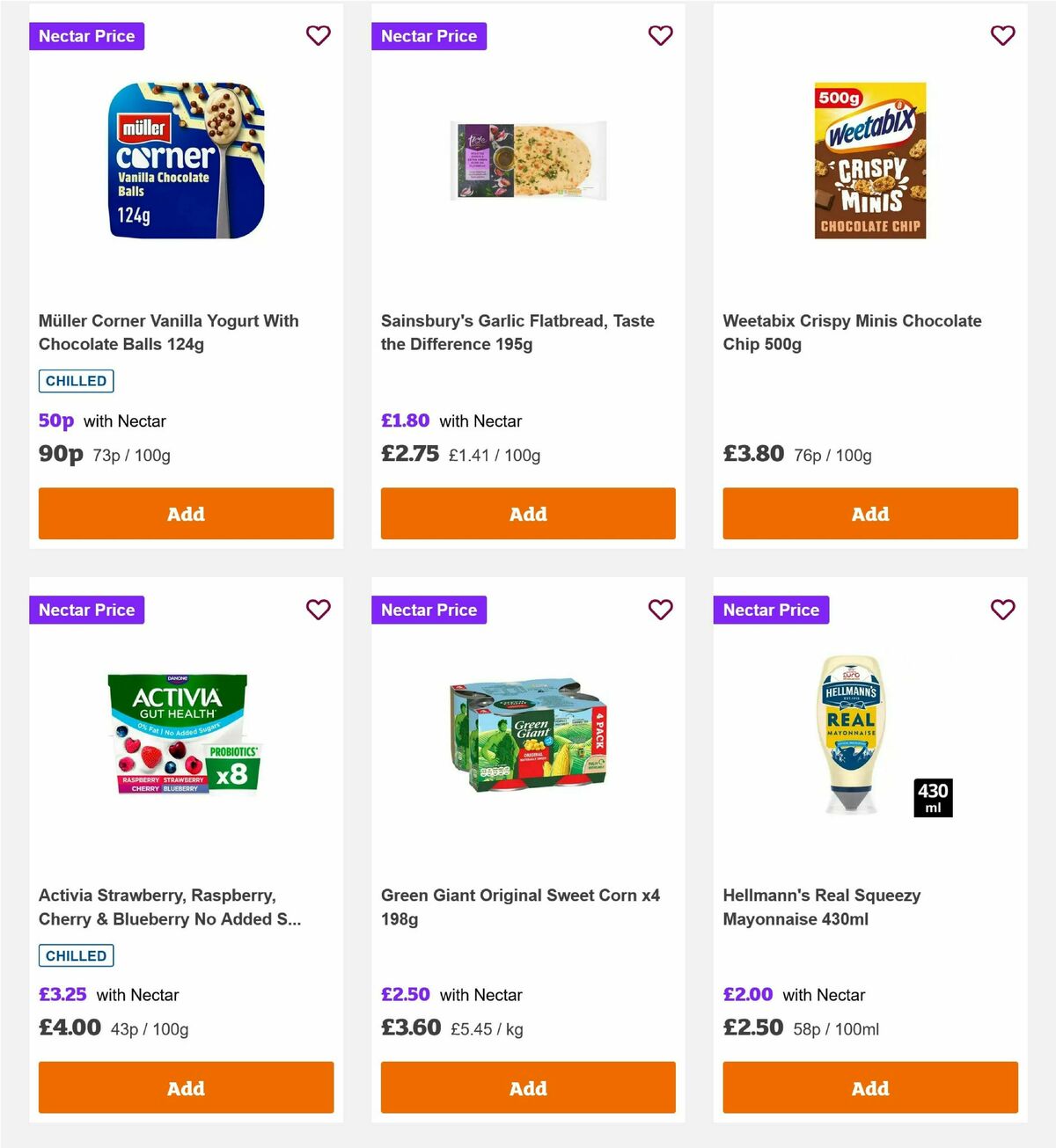Open Sainsbury's Garlic Flatbread product details

pyautogui.click(x=517, y=333)
